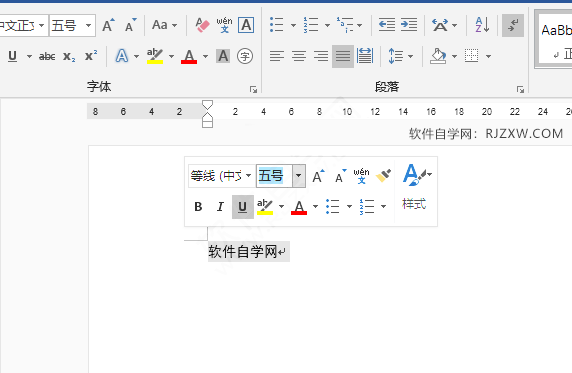The image size is (572, 373).
Task: Apply subscript formatting
Action: point(69,56)
